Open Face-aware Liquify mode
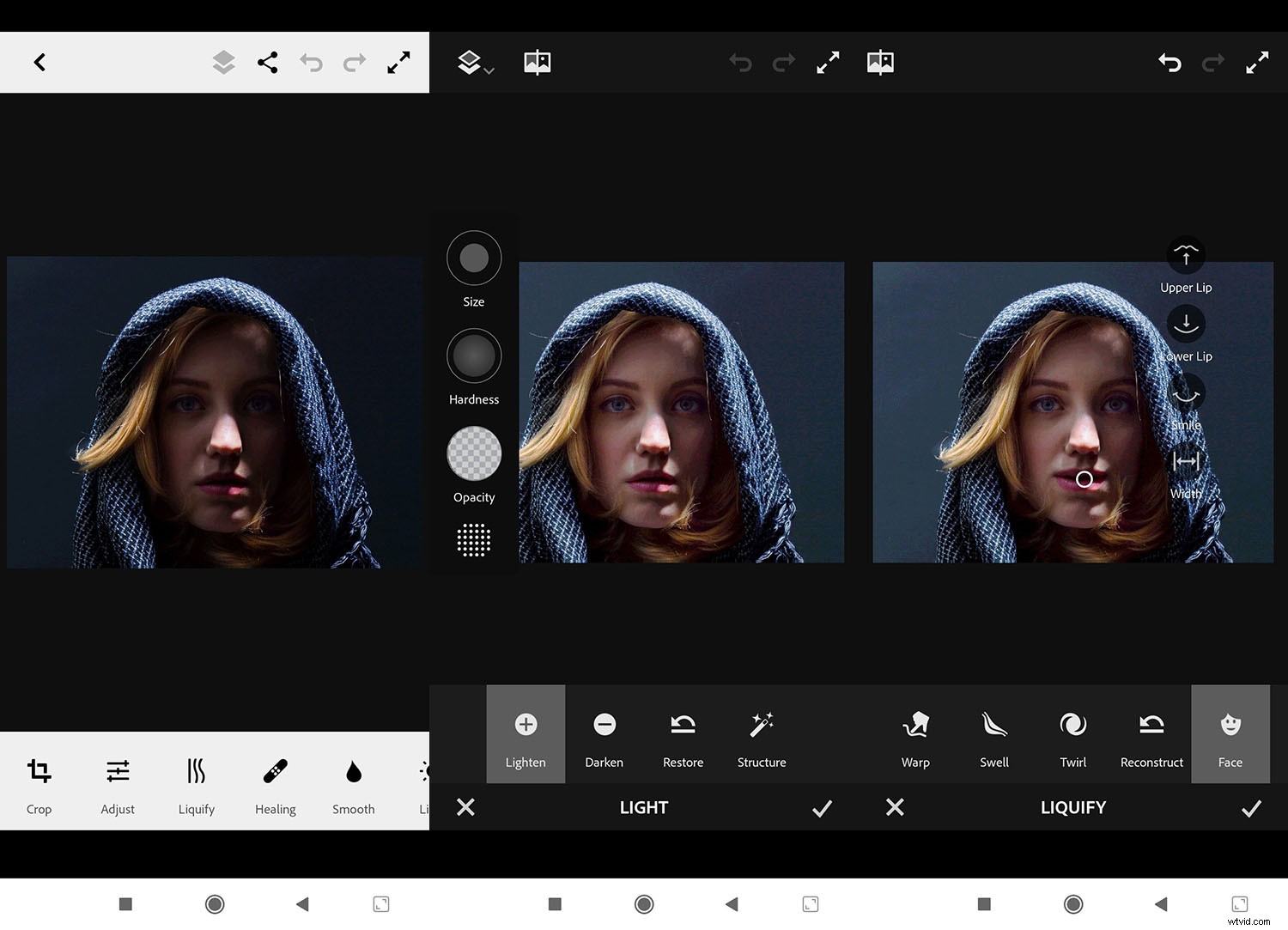 1230,734
